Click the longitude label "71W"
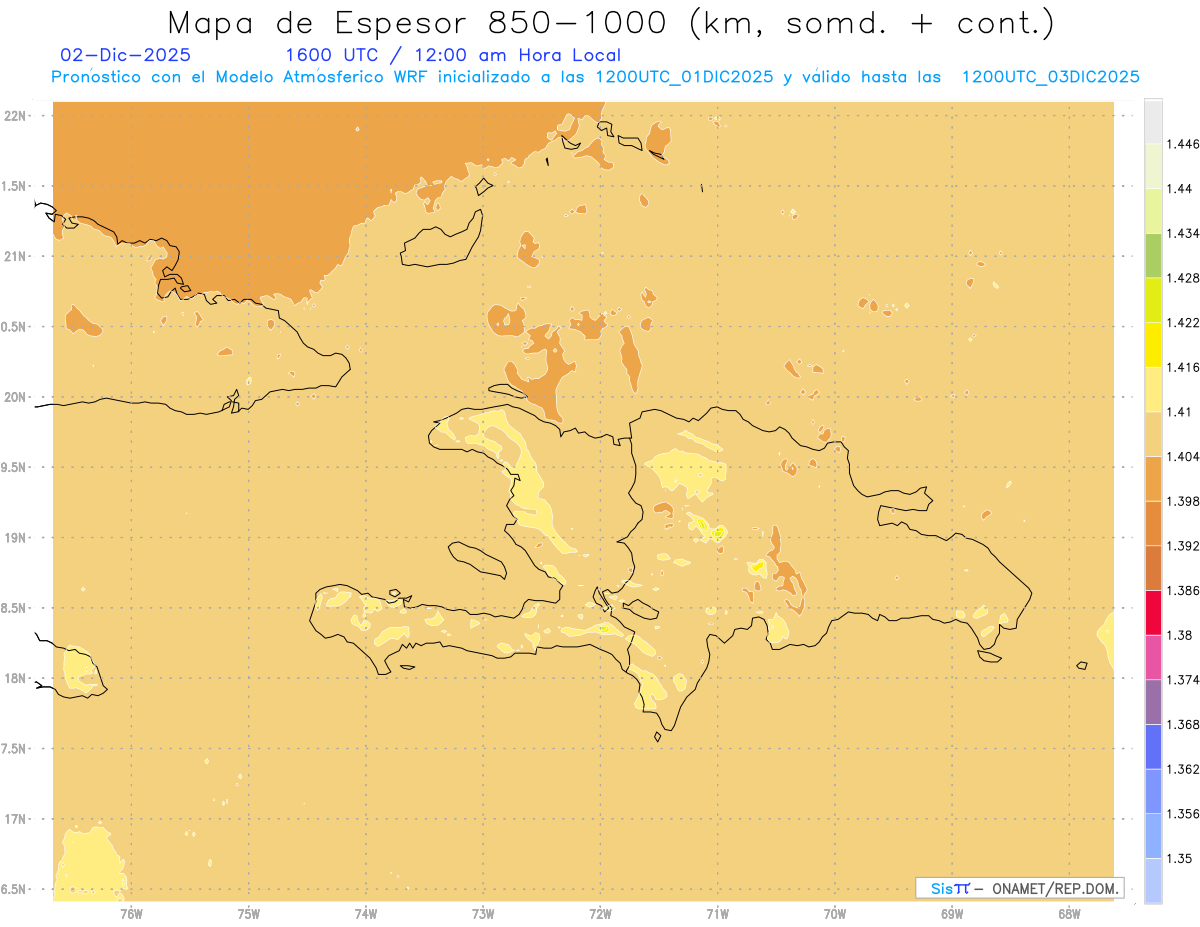 point(717,913)
